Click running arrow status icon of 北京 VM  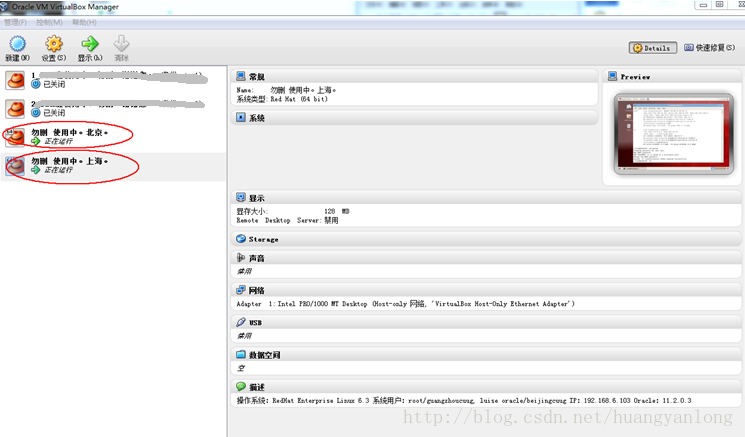[36, 141]
